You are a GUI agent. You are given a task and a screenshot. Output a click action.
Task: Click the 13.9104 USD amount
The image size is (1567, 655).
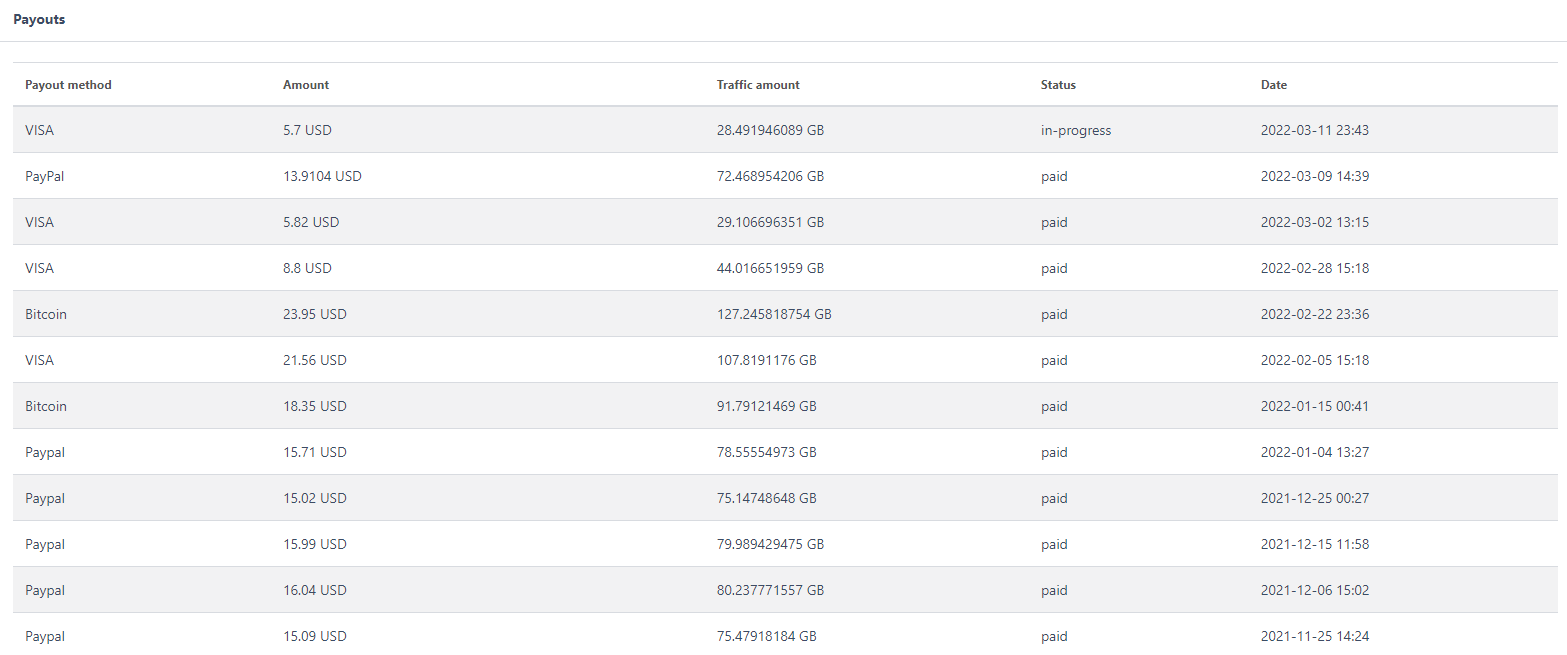[322, 176]
